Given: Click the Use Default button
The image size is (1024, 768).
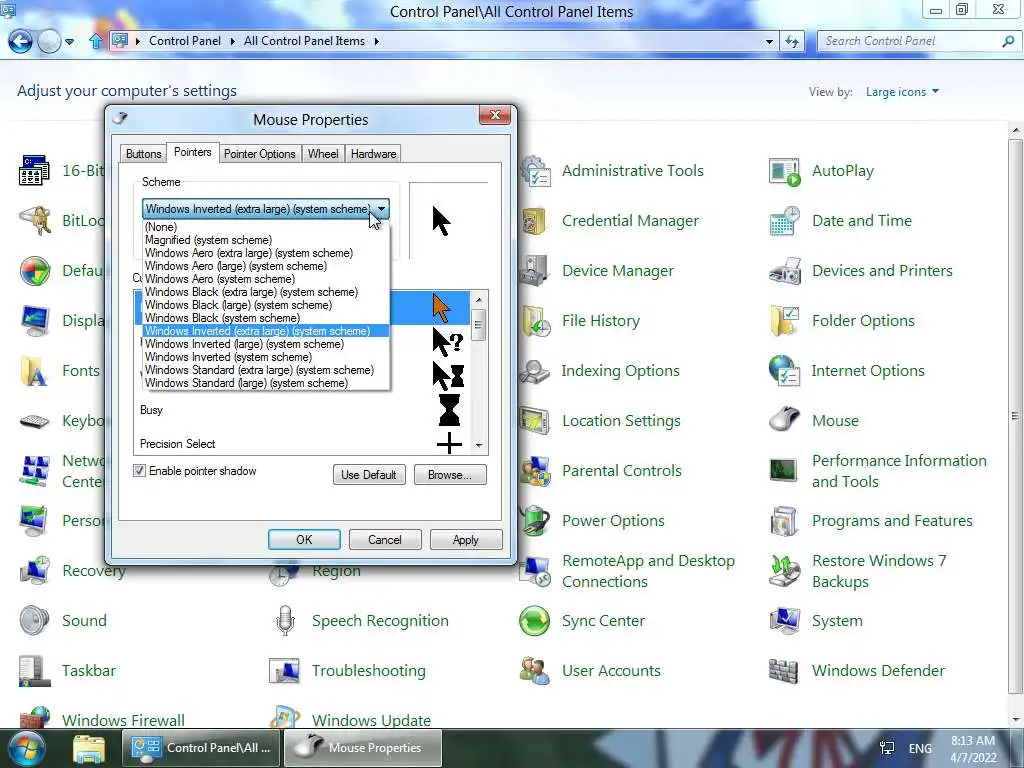Looking at the screenshot, I should point(369,475).
